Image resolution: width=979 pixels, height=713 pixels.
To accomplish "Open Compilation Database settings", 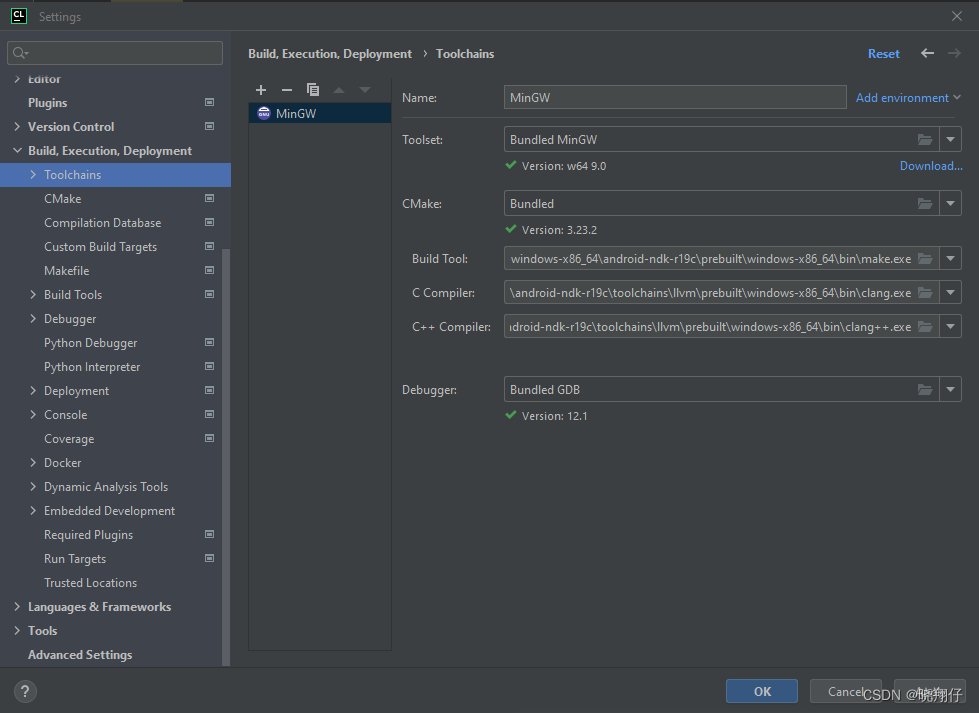I will 102,223.
